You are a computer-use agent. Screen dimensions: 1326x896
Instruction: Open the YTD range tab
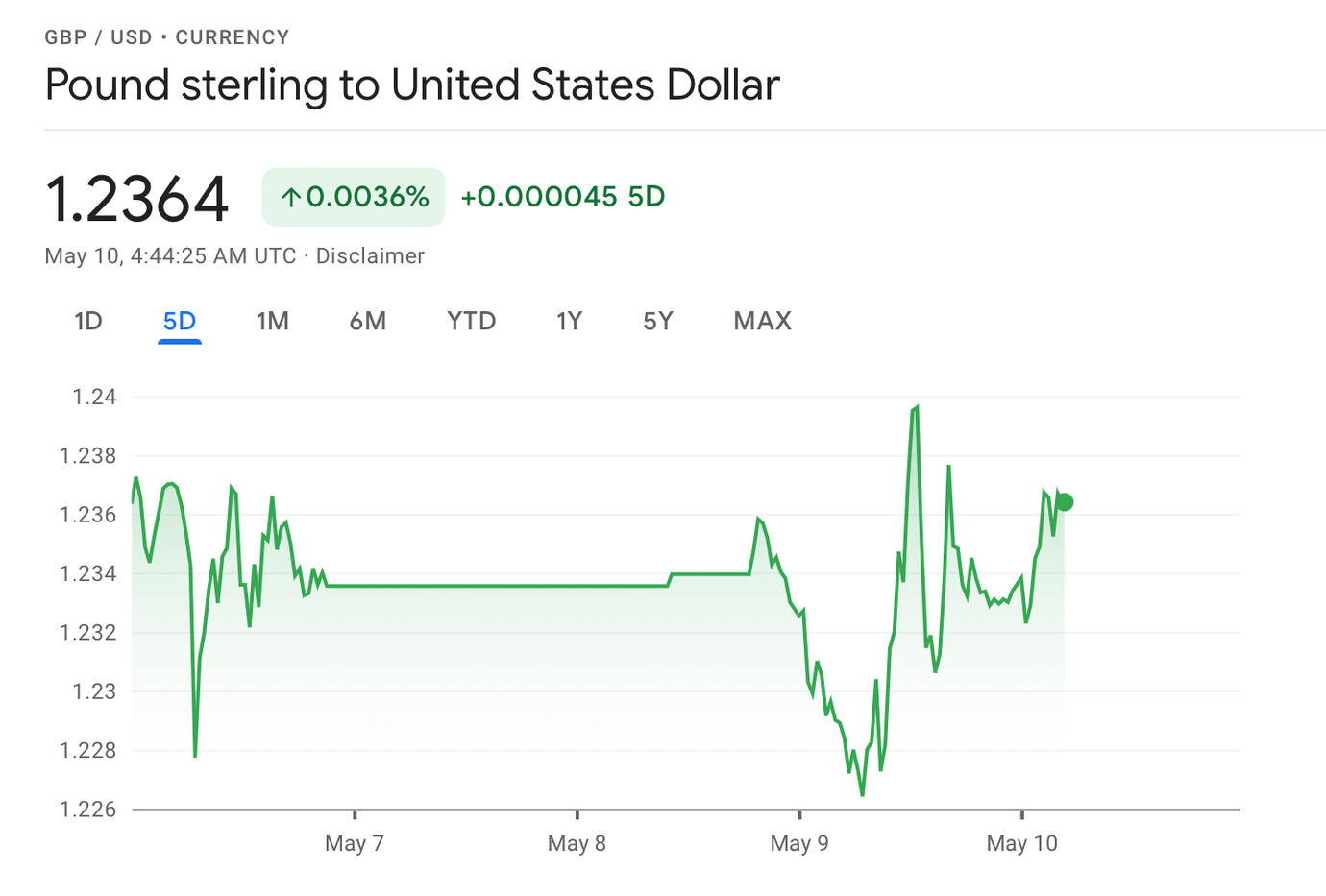(x=471, y=321)
